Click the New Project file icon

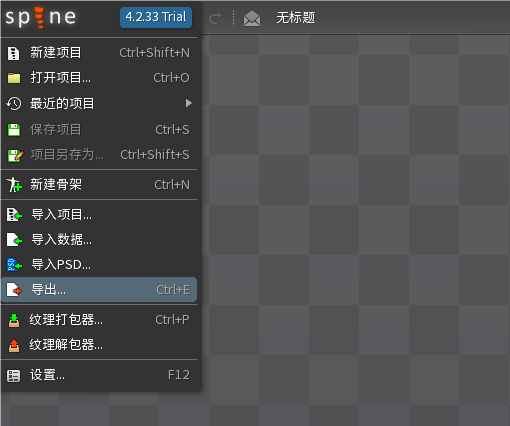coord(14,53)
